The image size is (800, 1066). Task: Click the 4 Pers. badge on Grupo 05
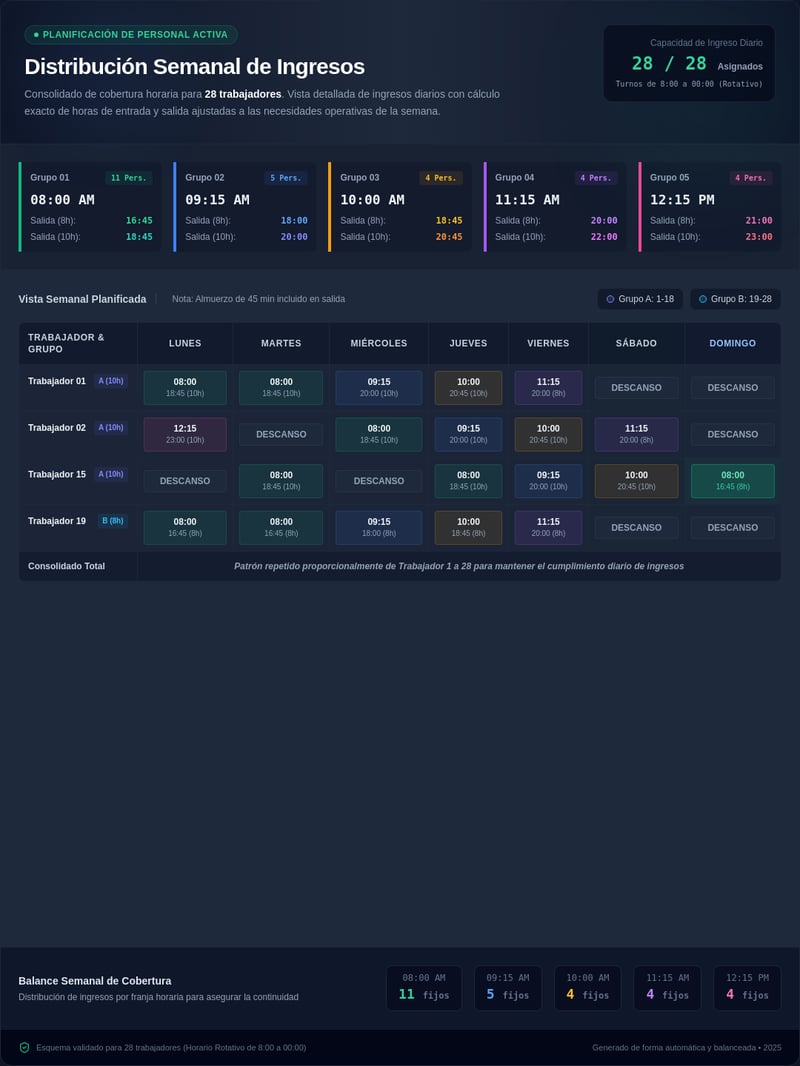(751, 178)
